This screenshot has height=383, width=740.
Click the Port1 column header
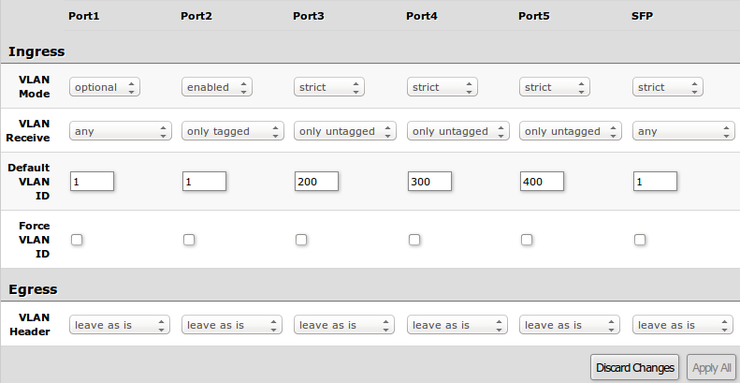click(x=84, y=16)
